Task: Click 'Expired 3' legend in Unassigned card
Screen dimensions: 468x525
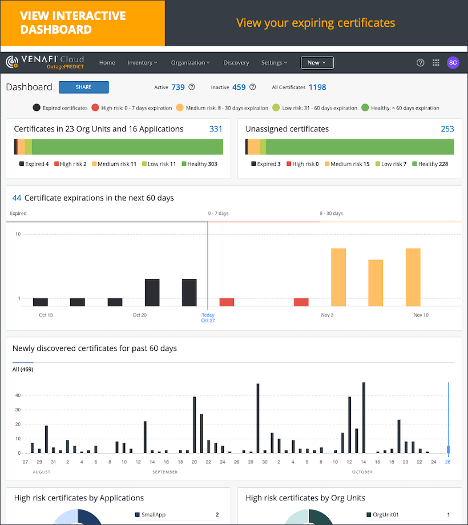Action: (266, 164)
